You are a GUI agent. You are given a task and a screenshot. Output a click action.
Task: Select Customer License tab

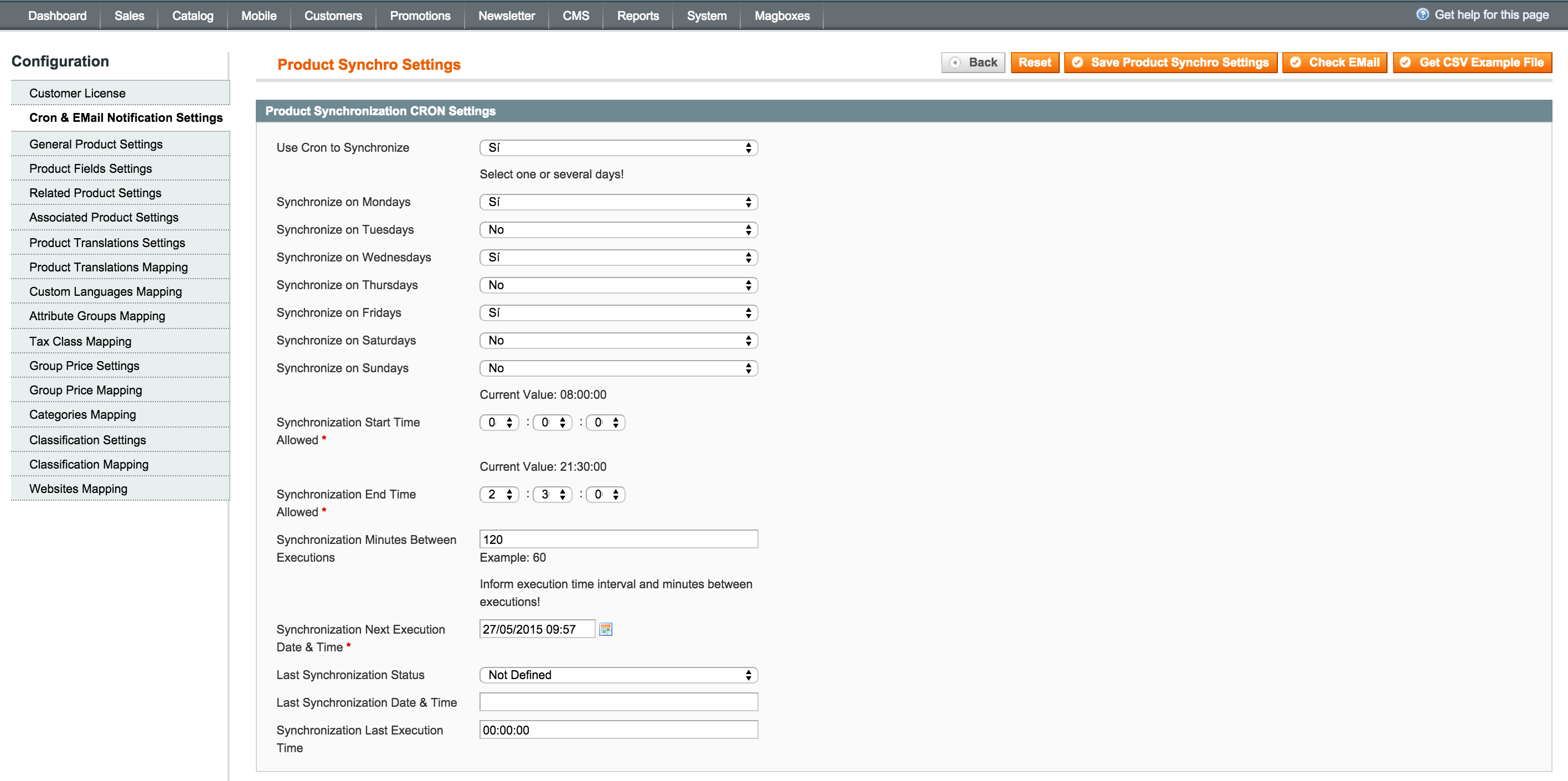click(121, 93)
